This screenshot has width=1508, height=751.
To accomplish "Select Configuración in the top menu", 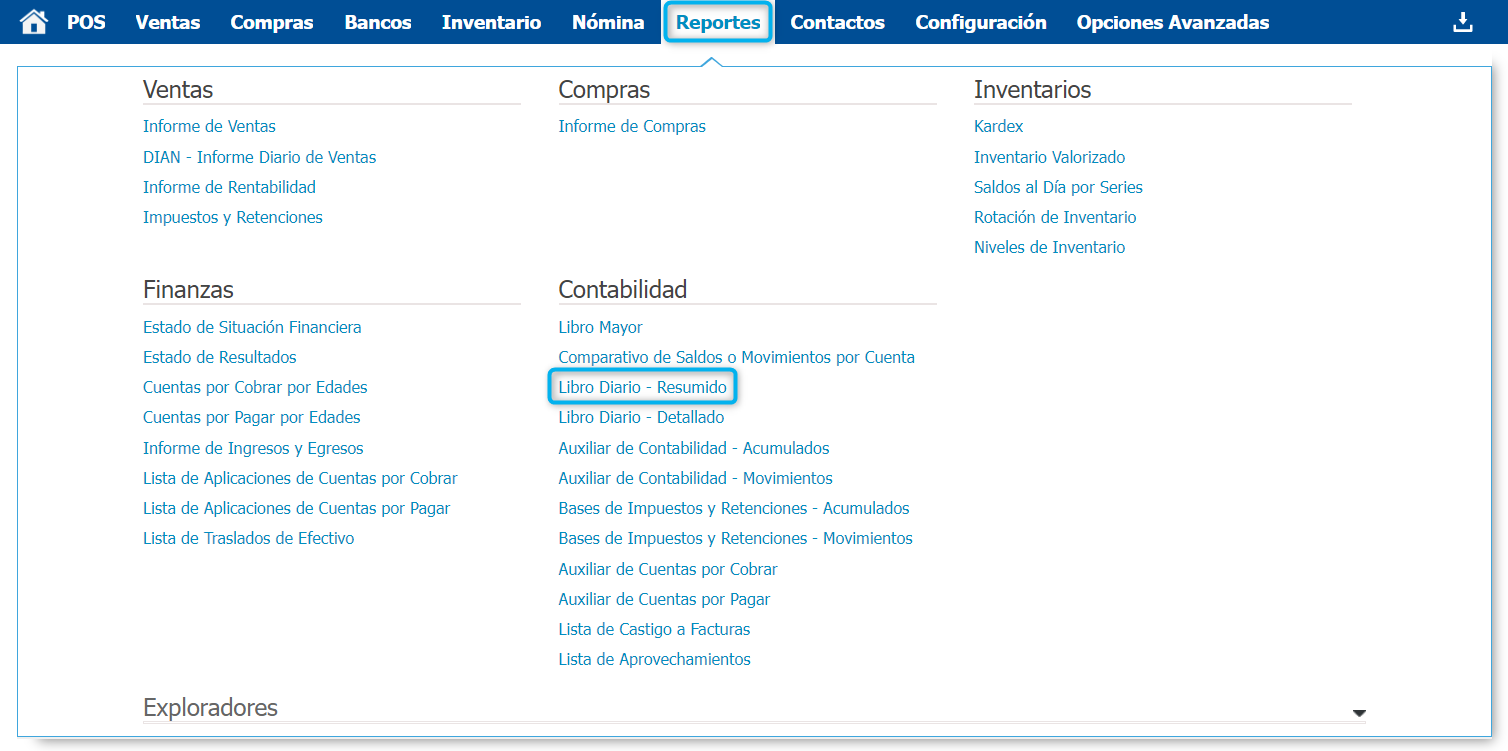I will click(x=980, y=22).
